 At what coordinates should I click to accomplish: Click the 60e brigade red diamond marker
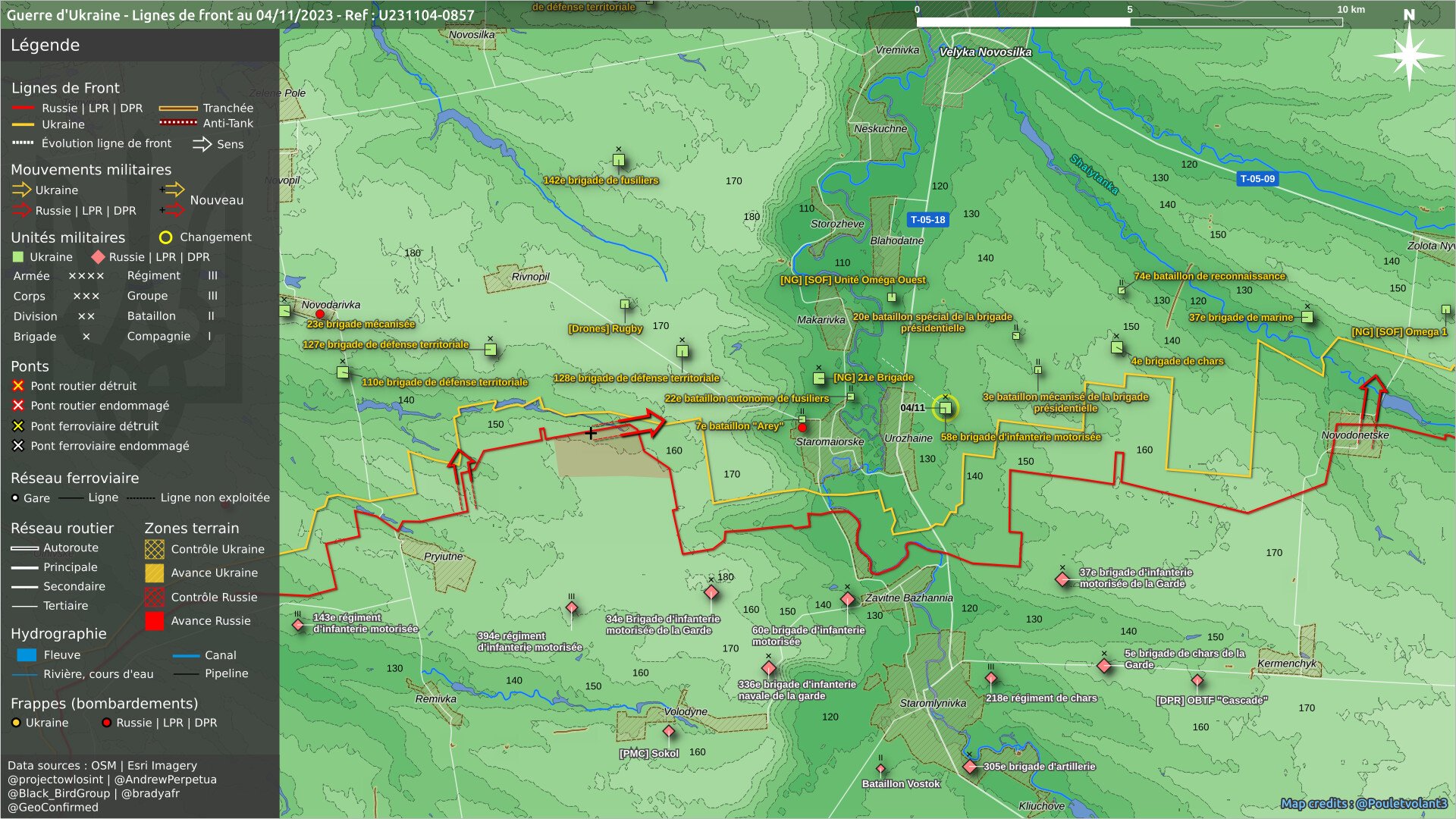coord(848,599)
